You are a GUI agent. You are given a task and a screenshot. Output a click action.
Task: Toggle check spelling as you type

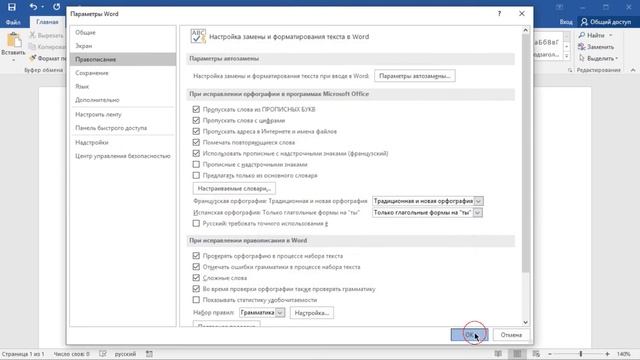[196, 256]
